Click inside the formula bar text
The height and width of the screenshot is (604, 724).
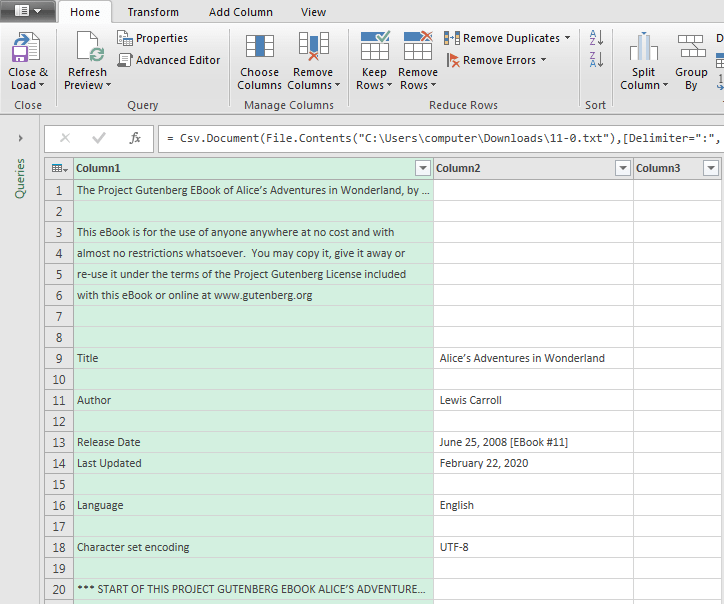[x=440, y=138]
